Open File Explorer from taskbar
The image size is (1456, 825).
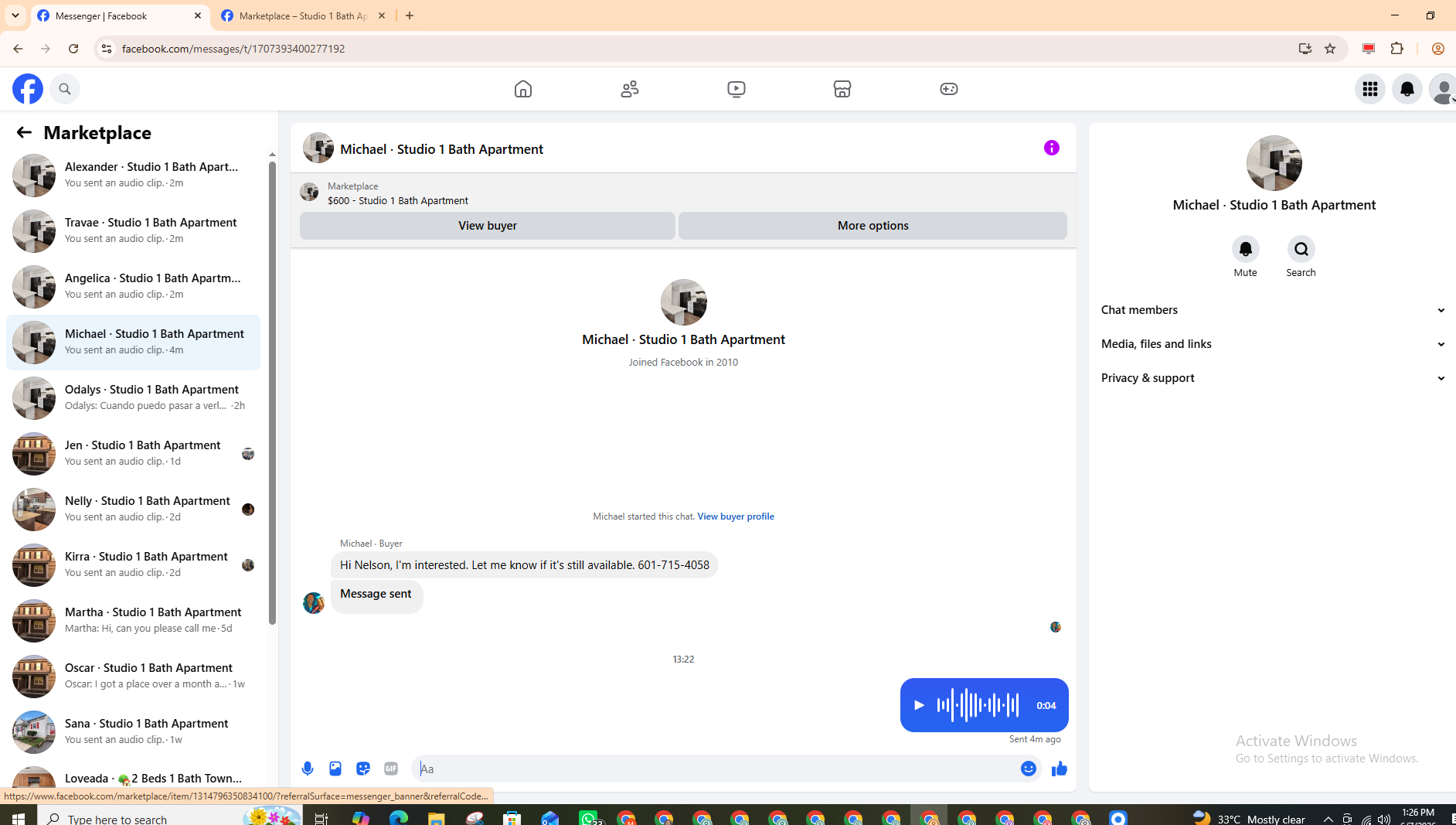pos(437,817)
